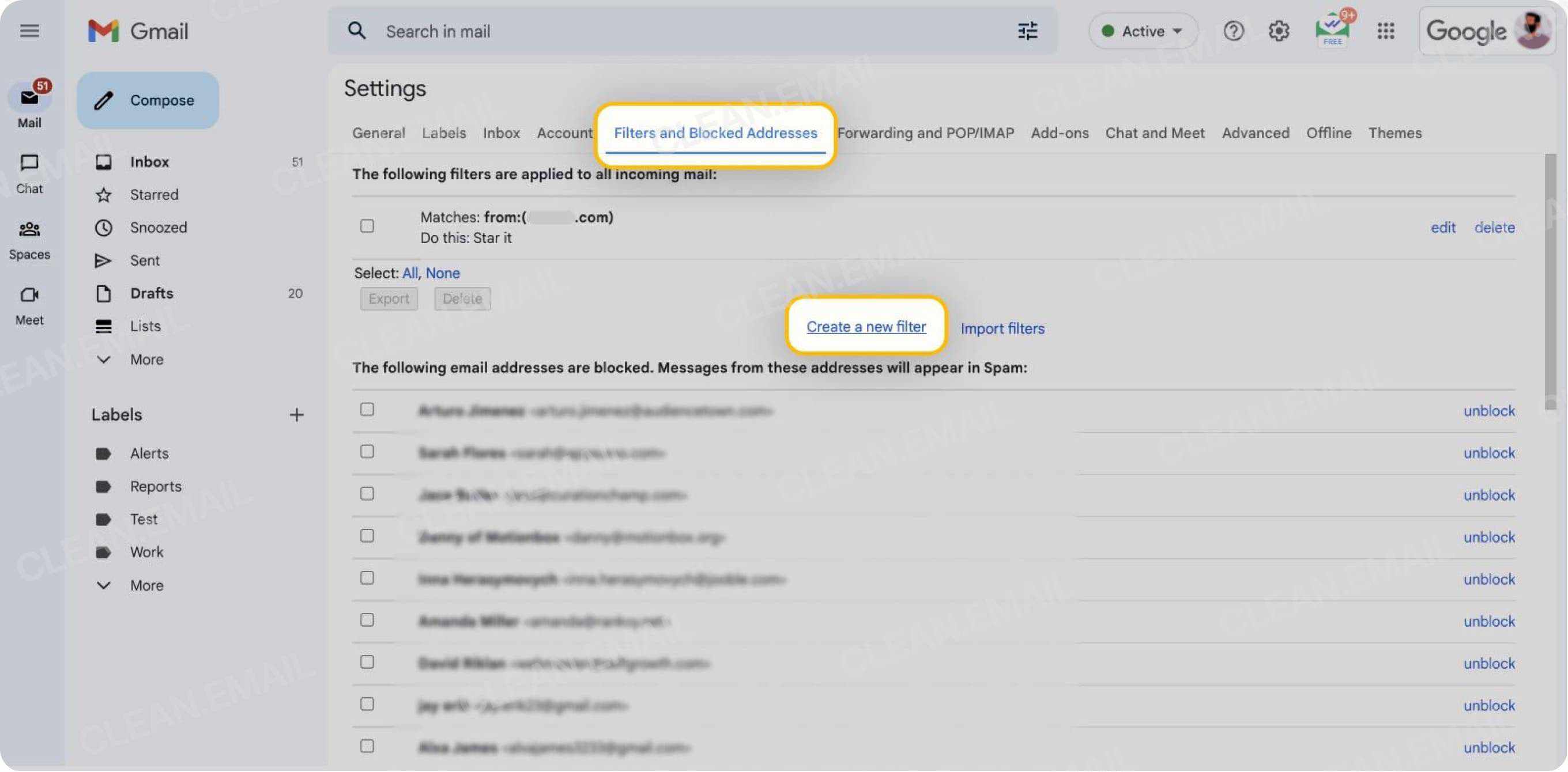The height and width of the screenshot is (772, 1568).
Task: Open the Compose button pencil icon
Action: [x=105, y=100]
